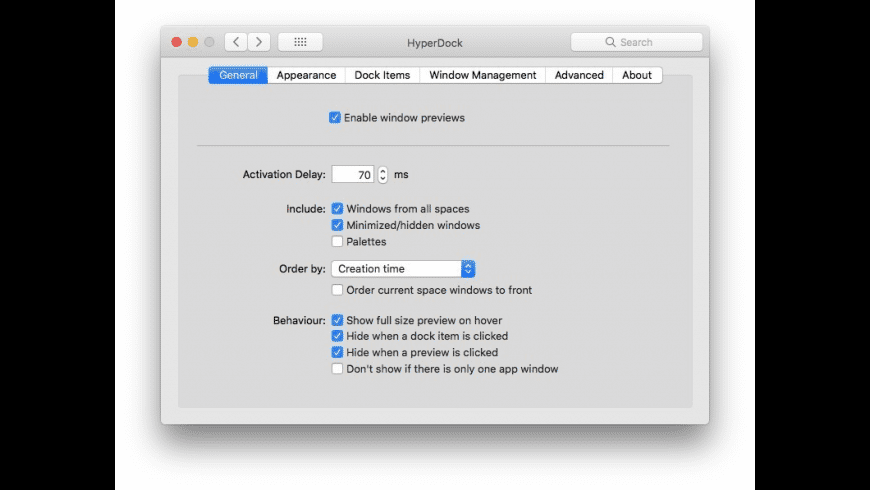Image resolution: width=870 pixels, height=490 pixels.
Task: Close the HyperDock window with red button
Action: [x=176, y=42]
